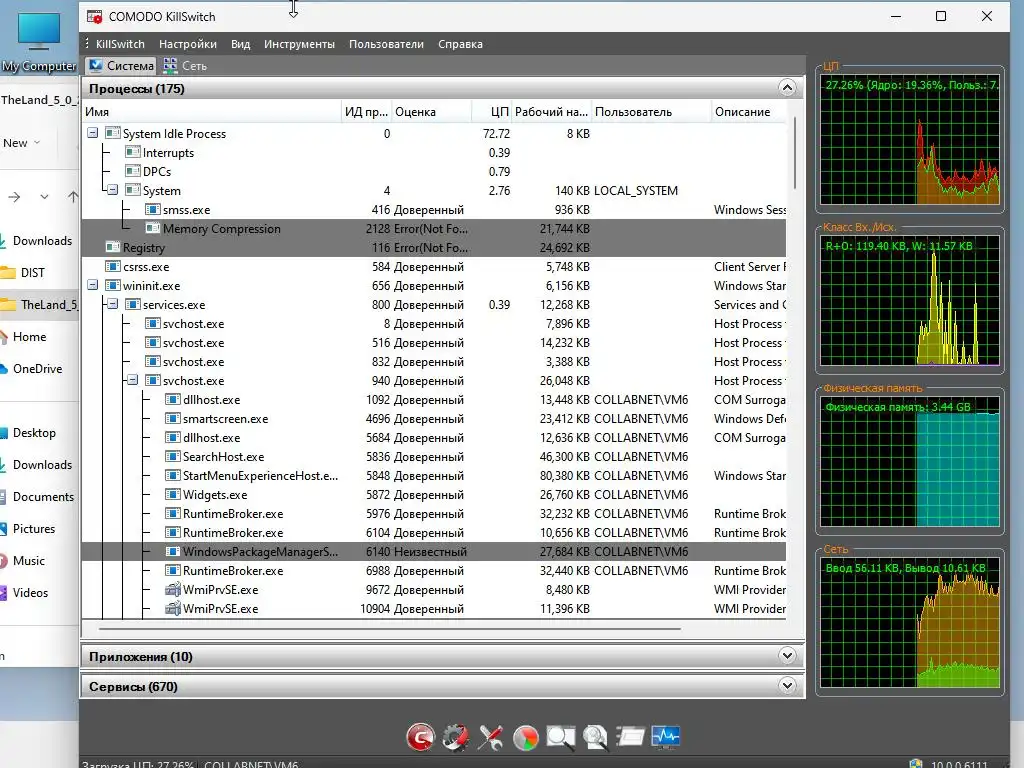
Task: Click the network tray icon in status bar
Action: [916, 764]
